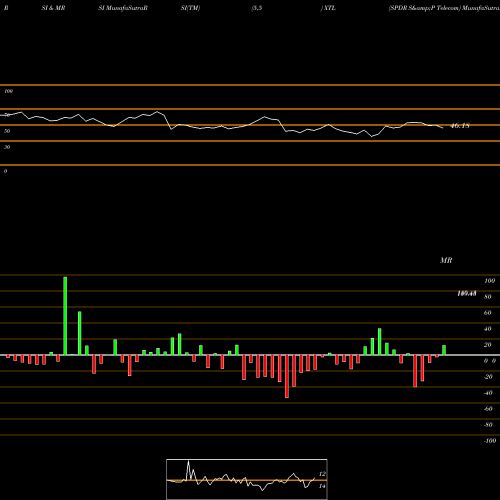Click the -20 label on MR axis

coord(488,377)
